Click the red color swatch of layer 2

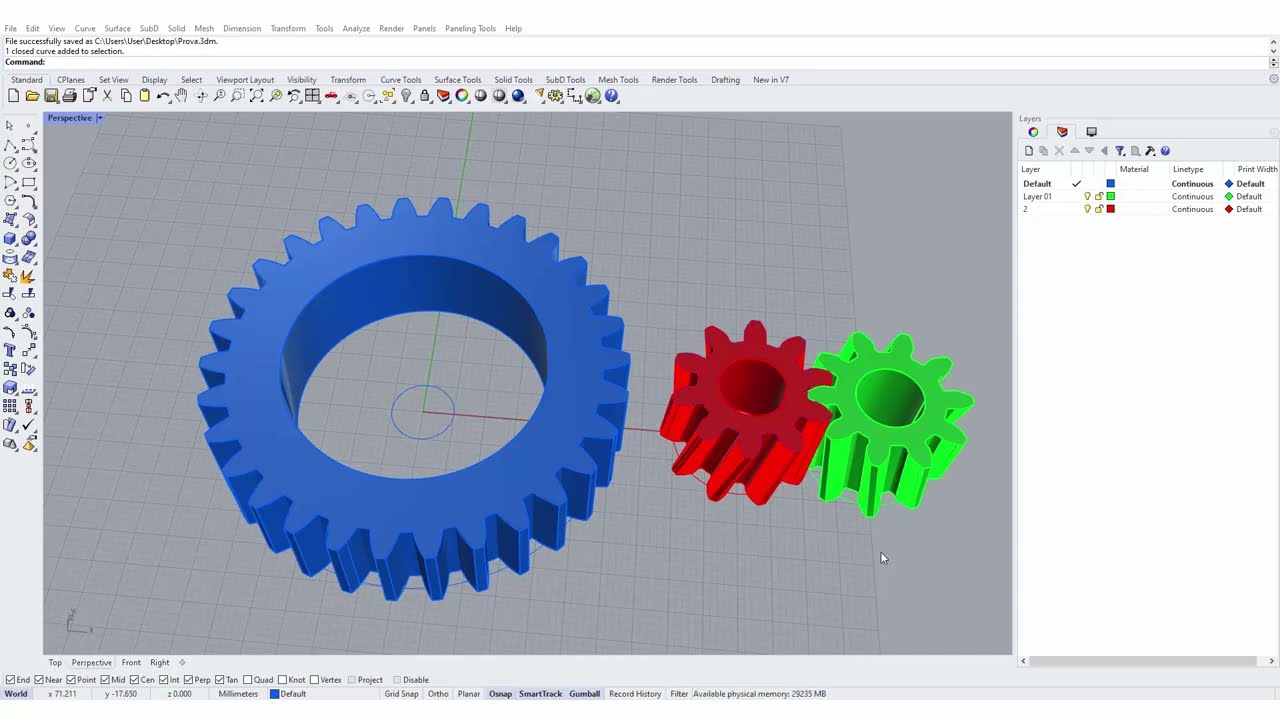(x=1110, y=209)
